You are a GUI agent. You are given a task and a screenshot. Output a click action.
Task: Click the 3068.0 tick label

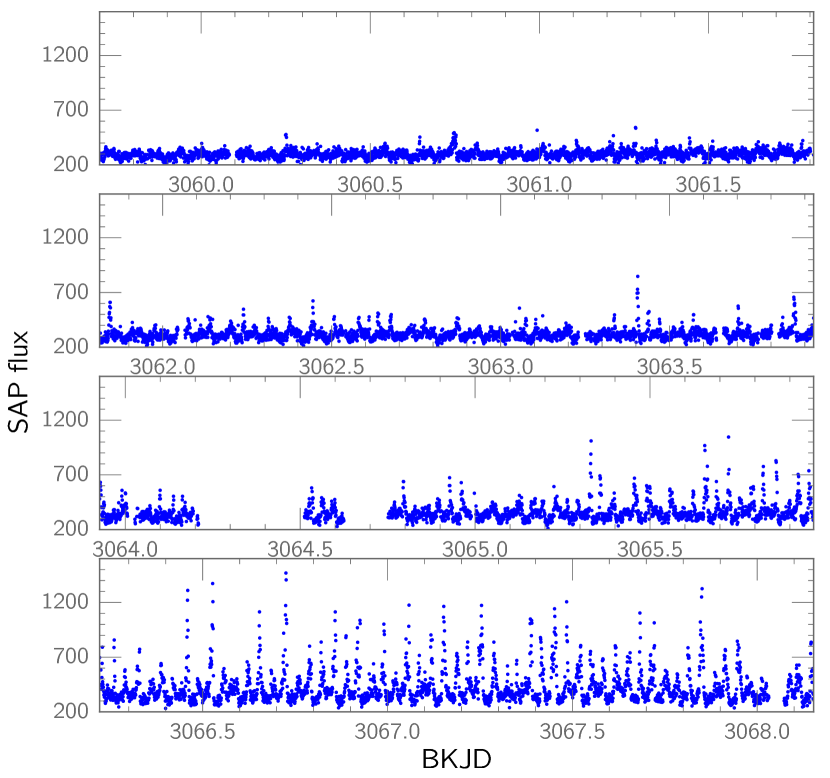757,731
